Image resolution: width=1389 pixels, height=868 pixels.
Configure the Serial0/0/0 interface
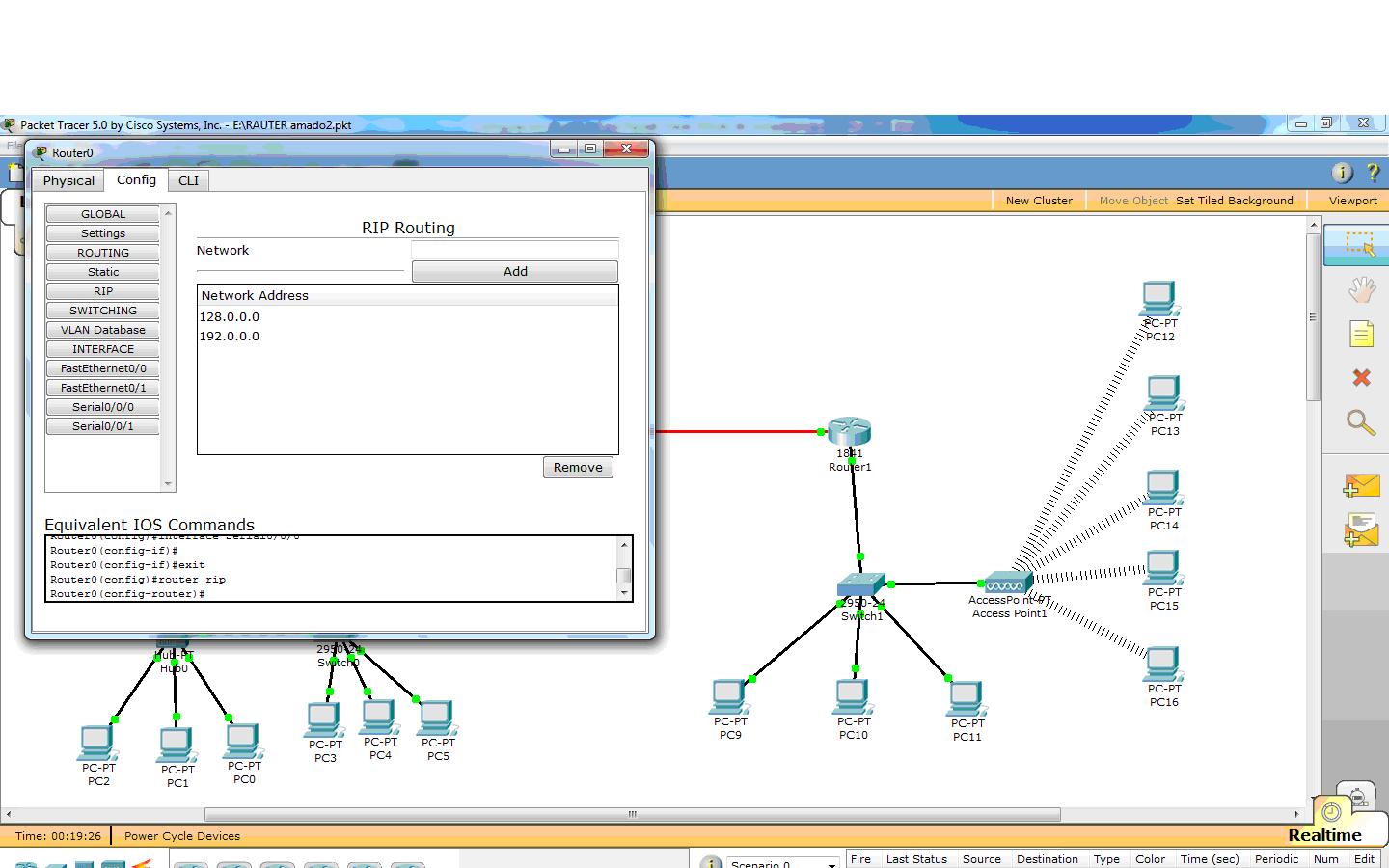click(x=103, y=407)
